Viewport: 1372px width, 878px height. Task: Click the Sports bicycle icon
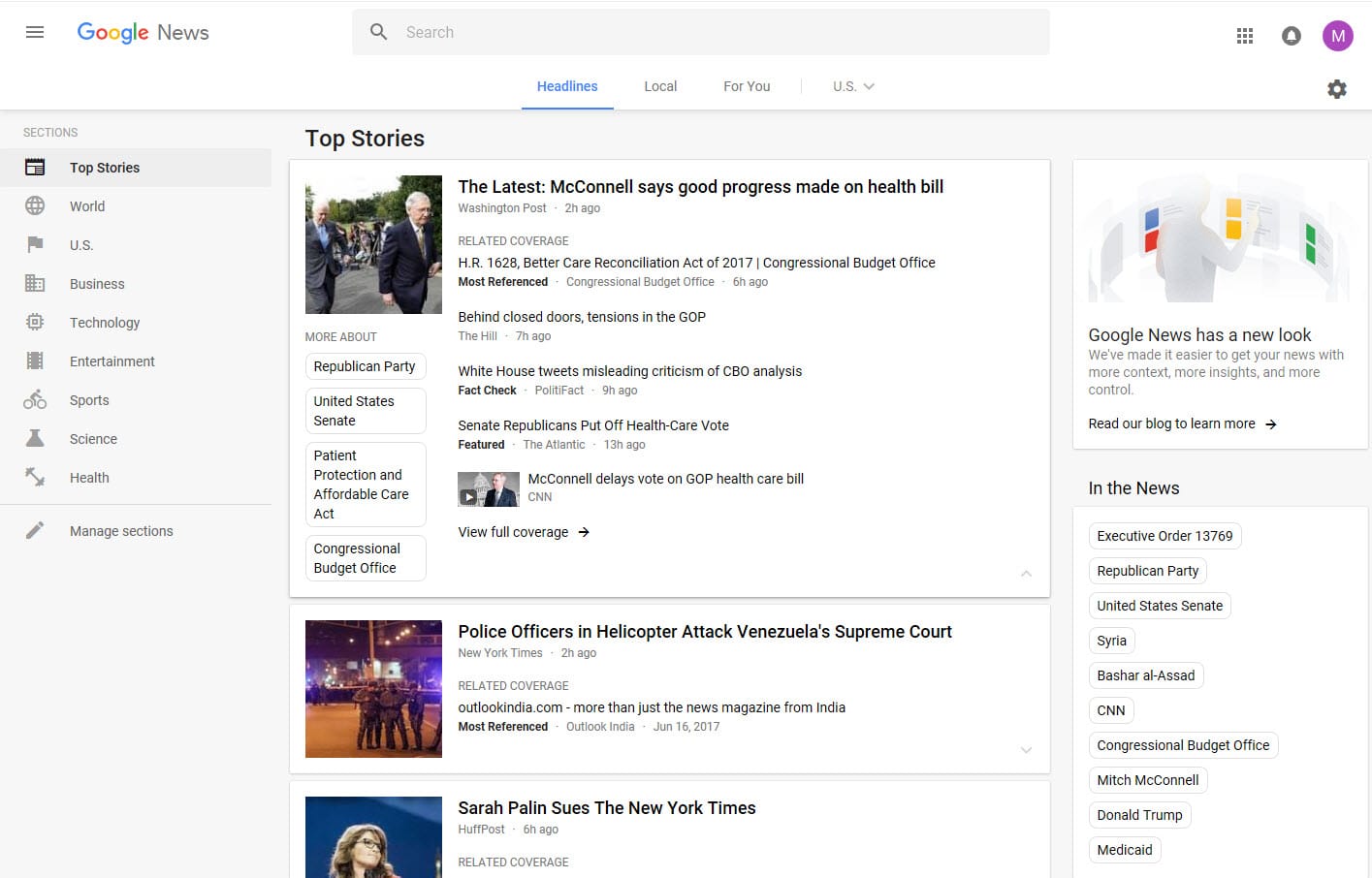(x=35, y=400)
